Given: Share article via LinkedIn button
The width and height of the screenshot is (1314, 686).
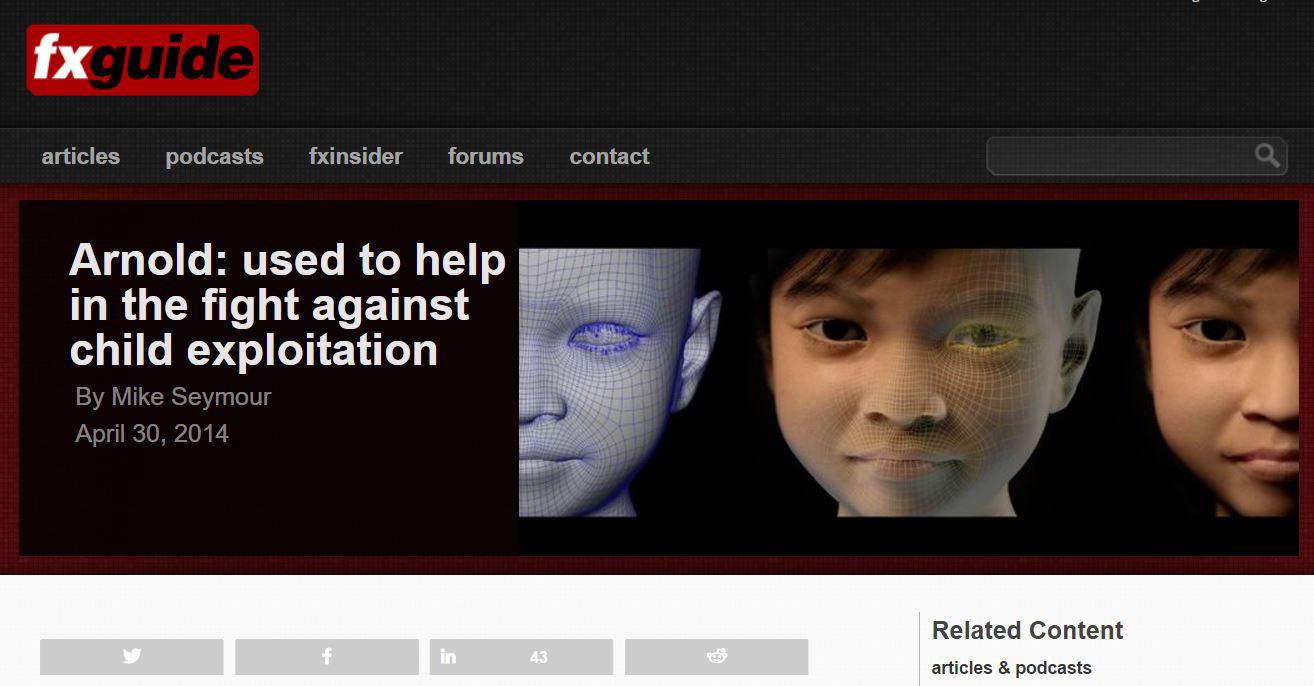Looking at the screenshot, I should coord(521,657).
